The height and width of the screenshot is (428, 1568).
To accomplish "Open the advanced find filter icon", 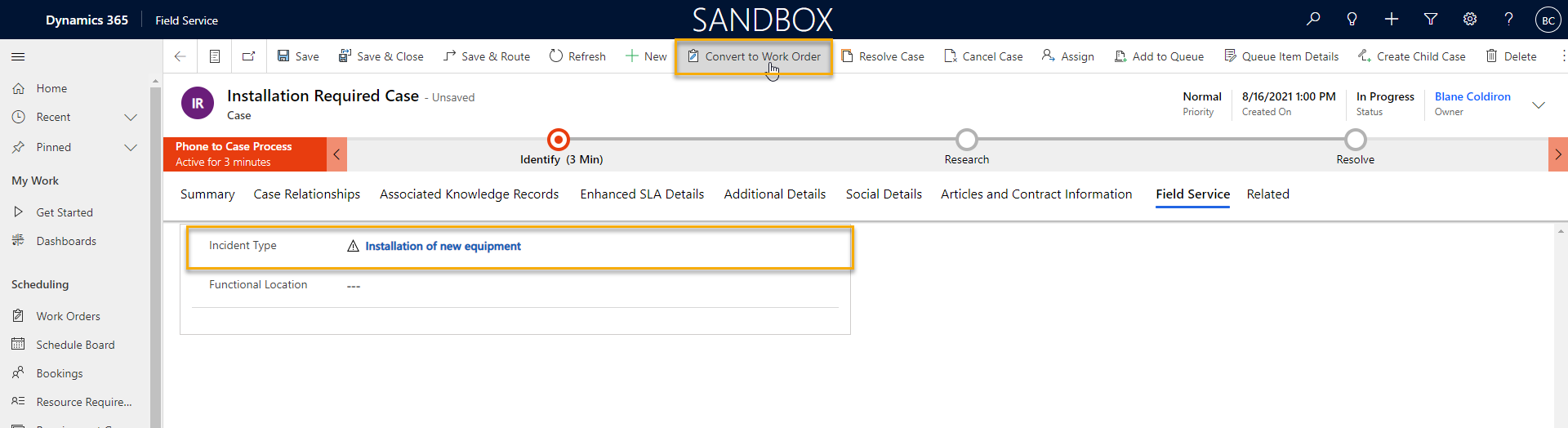I will coord(1431,20).
